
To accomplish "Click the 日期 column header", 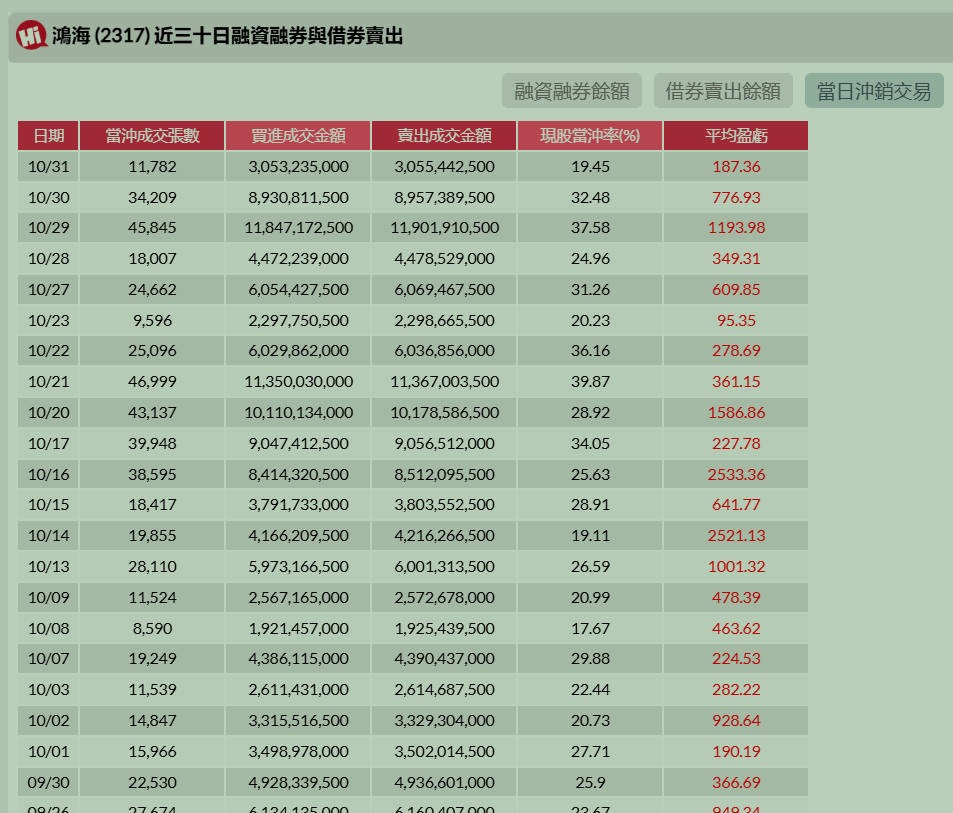I will pyautogui.click(x=49, y=136).
